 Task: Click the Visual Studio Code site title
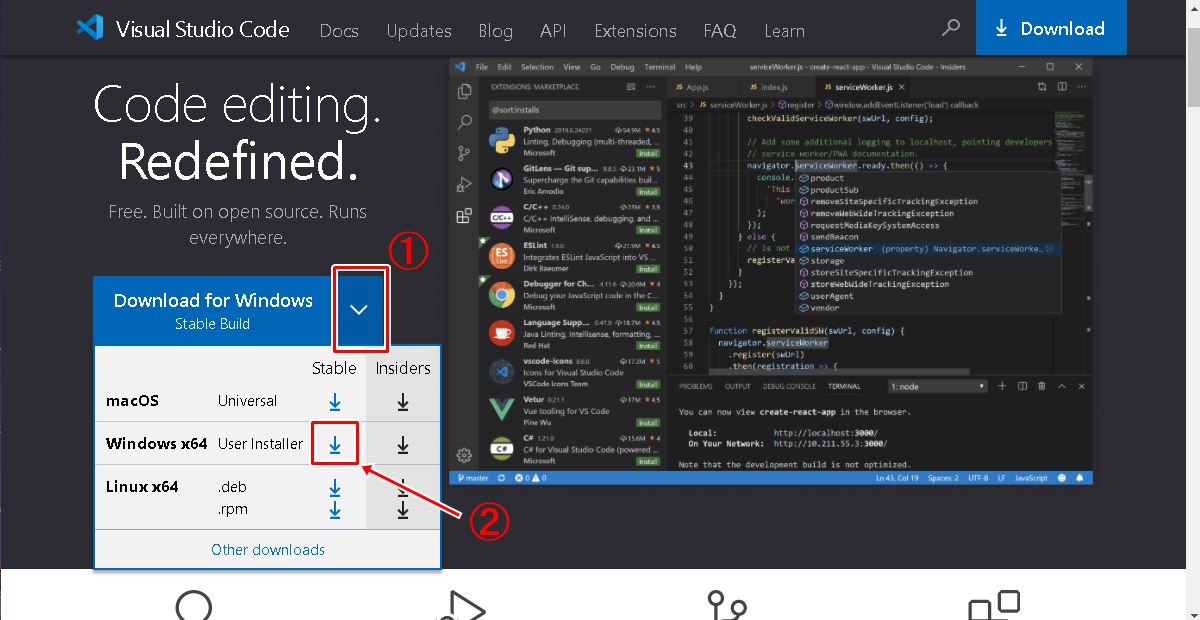[x=203, y=29]
